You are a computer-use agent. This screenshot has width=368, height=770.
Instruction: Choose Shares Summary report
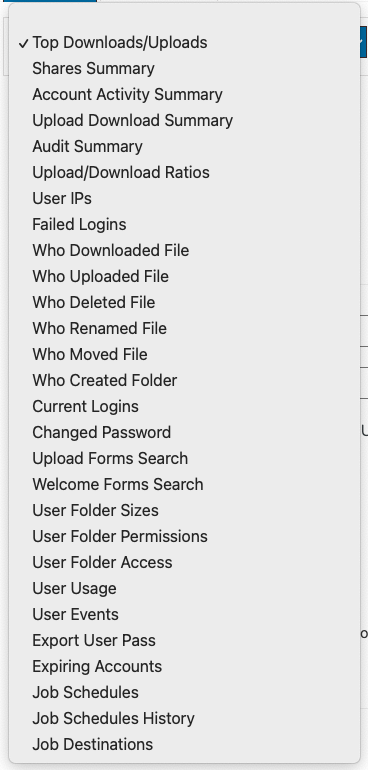point(184,69)
